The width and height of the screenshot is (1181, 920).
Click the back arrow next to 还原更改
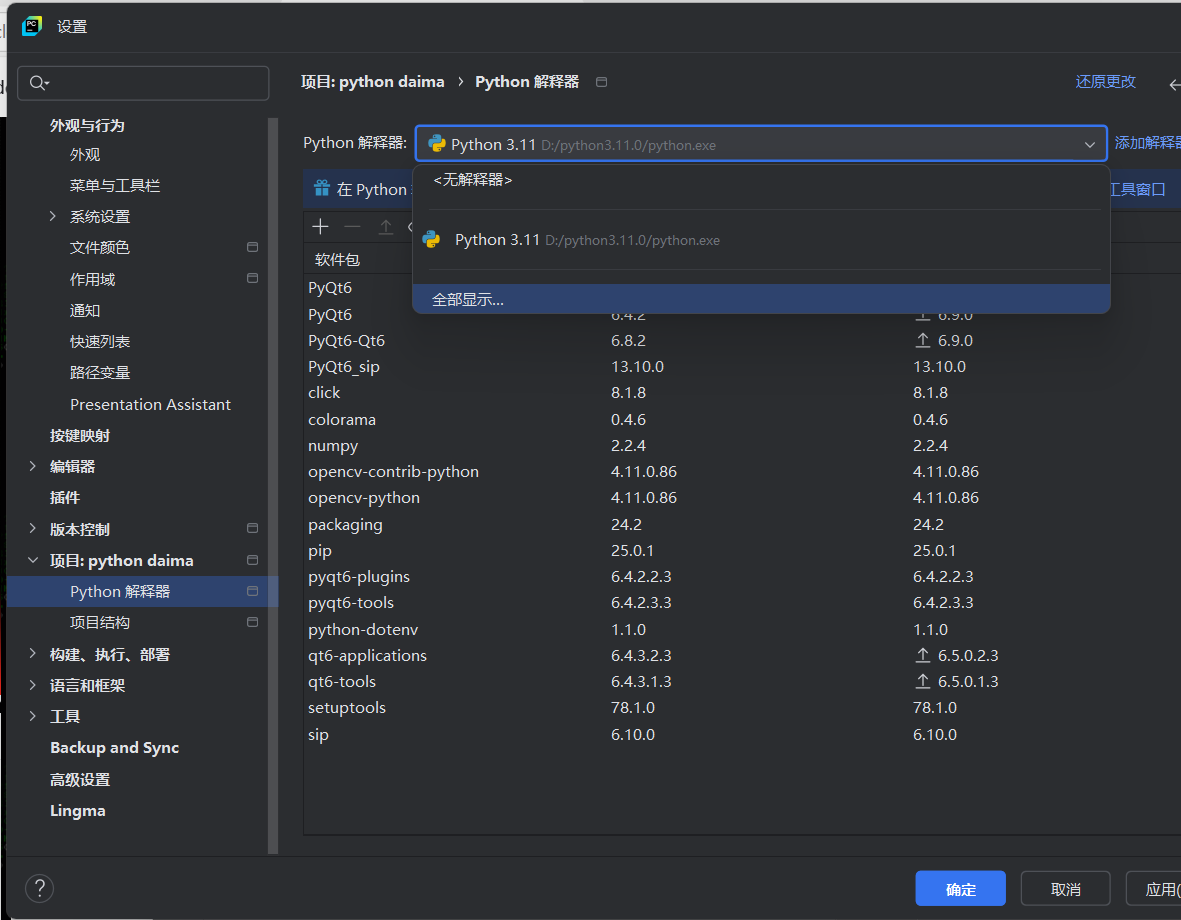click(x=1174, y=84)
